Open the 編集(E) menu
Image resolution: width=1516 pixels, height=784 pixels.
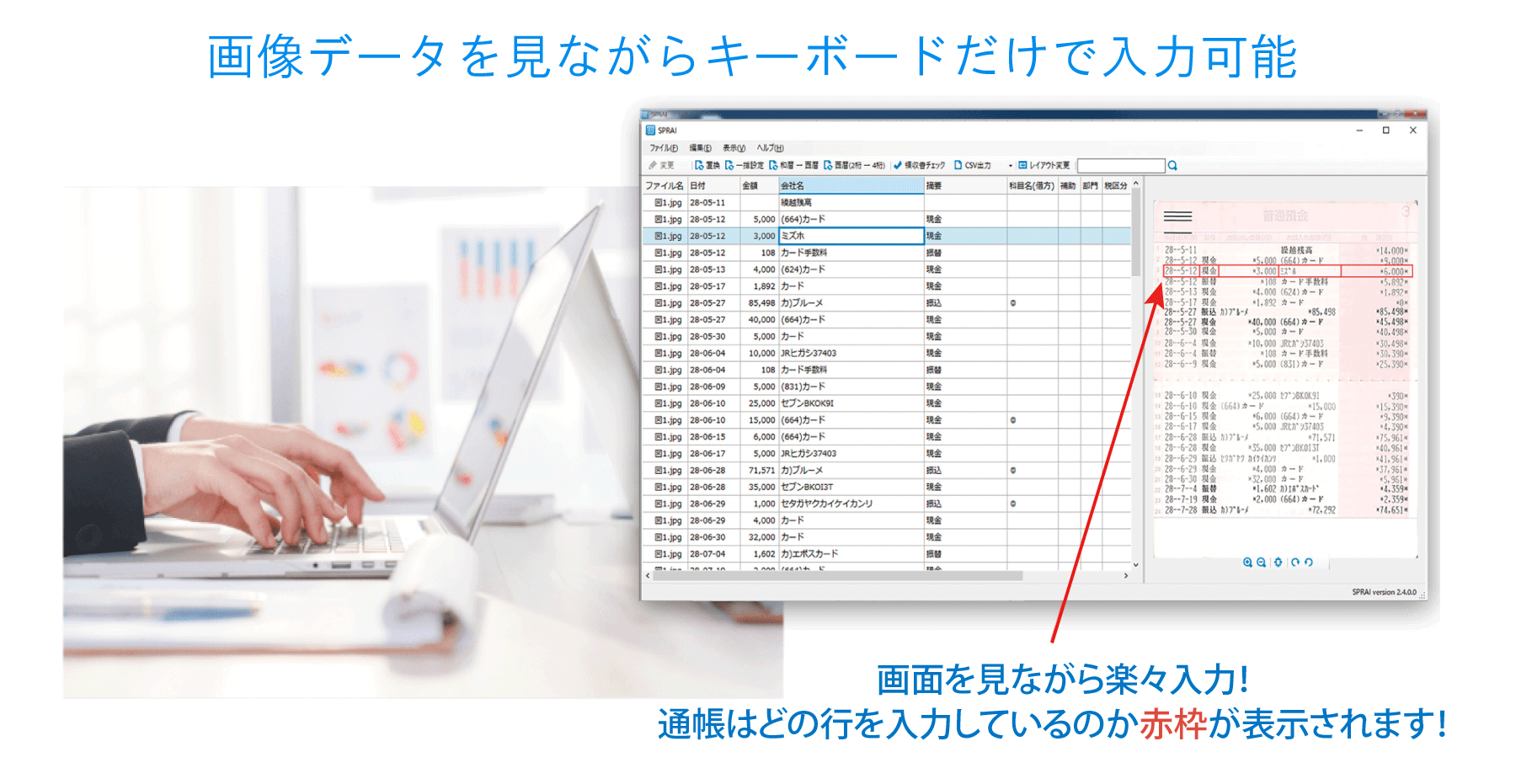pyautogui.click(x=700, y=148)
